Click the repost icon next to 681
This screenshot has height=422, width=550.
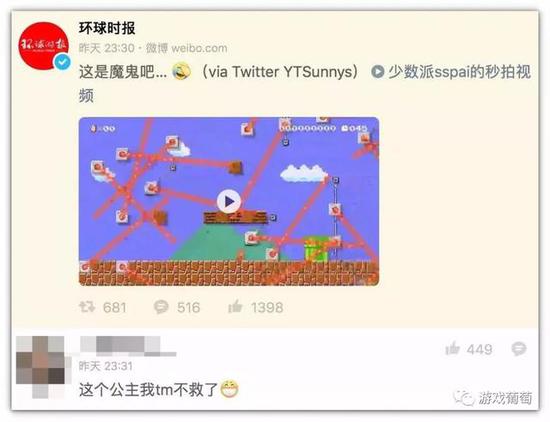point(87,307)
